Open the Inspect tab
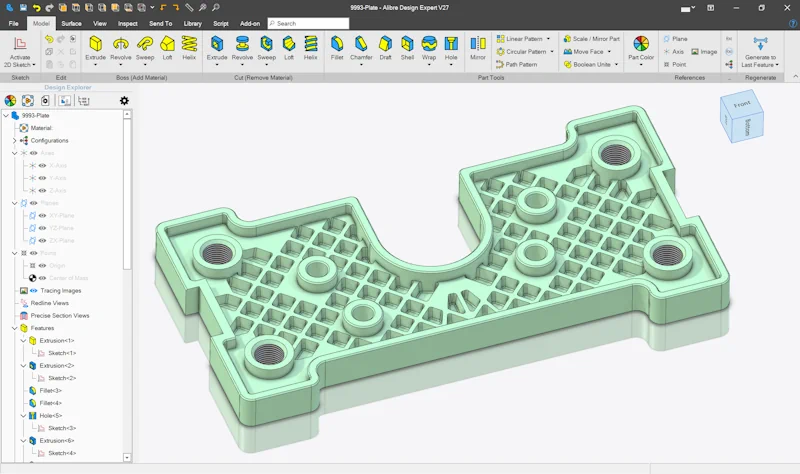800x474 pixels. point(128,23)
